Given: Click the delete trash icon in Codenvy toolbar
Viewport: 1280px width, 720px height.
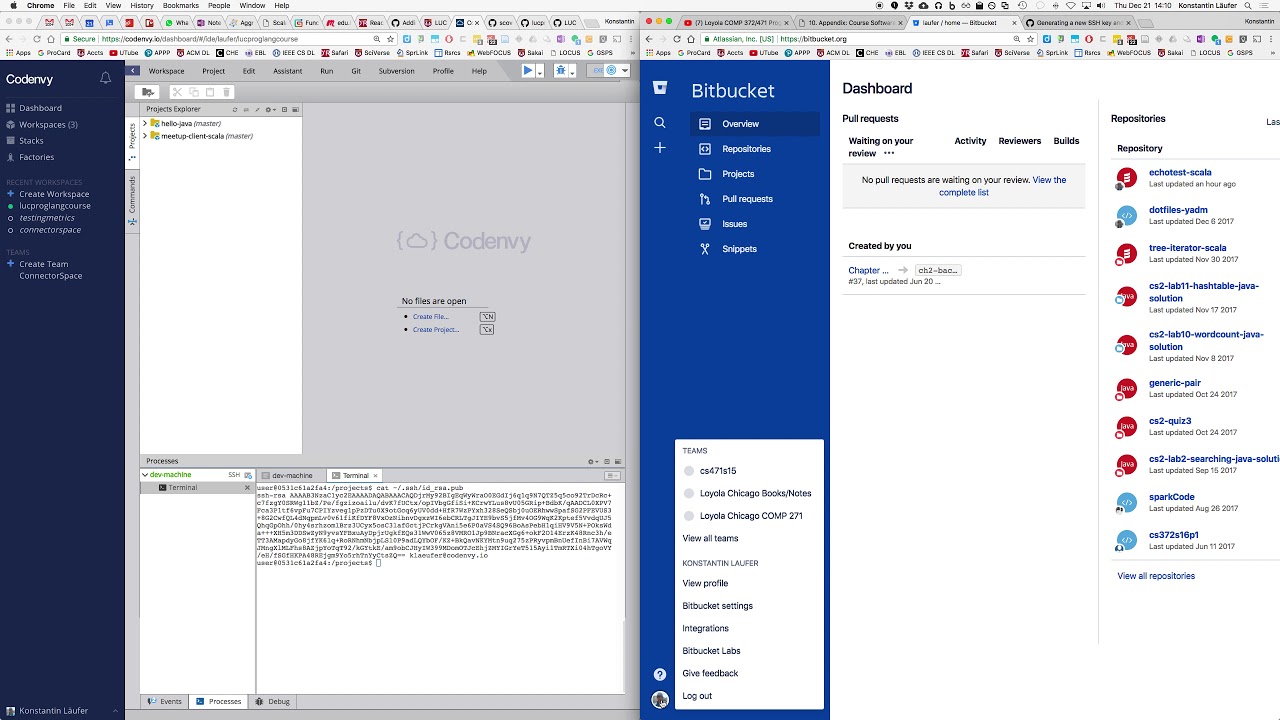Looking at the screenshot, I should pyautogui.click(x=227, y=92).
